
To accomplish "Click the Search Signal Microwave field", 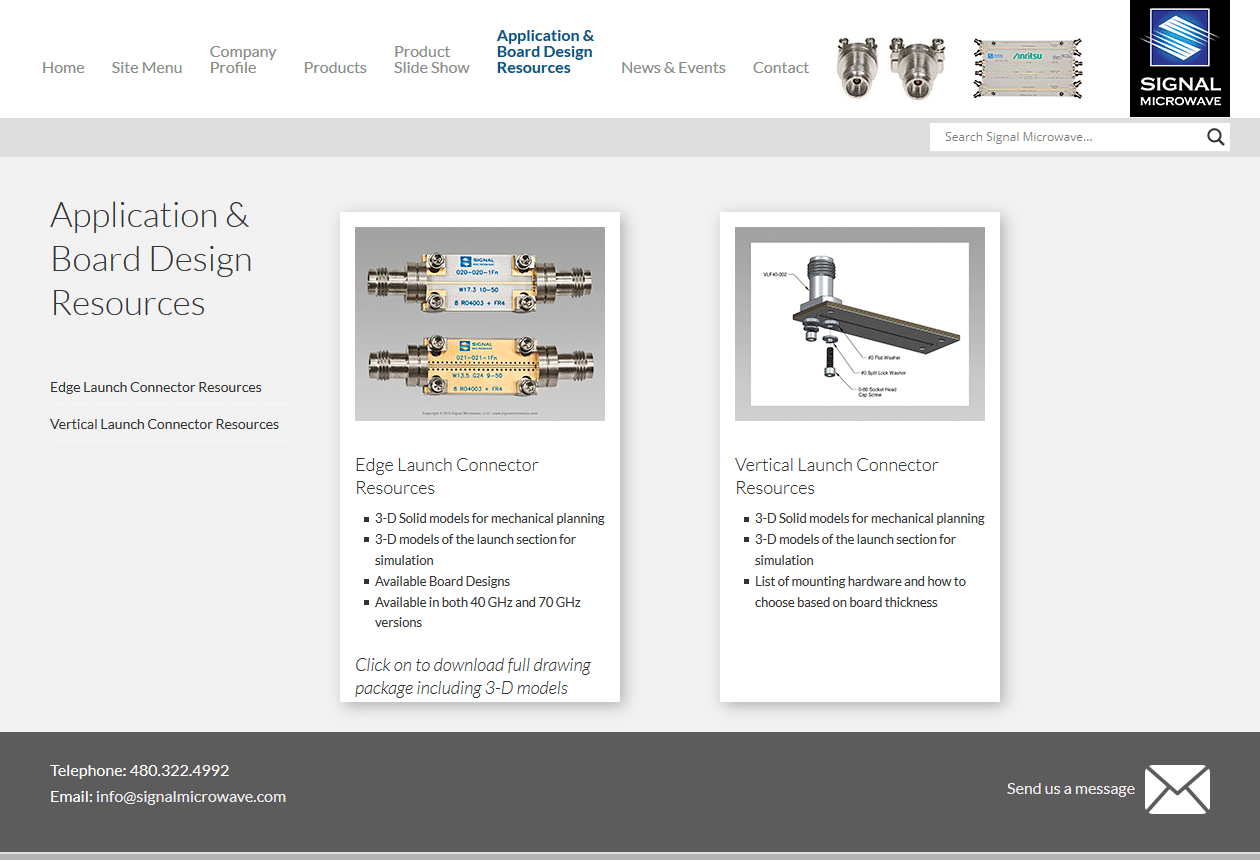I will (1065, 138).
